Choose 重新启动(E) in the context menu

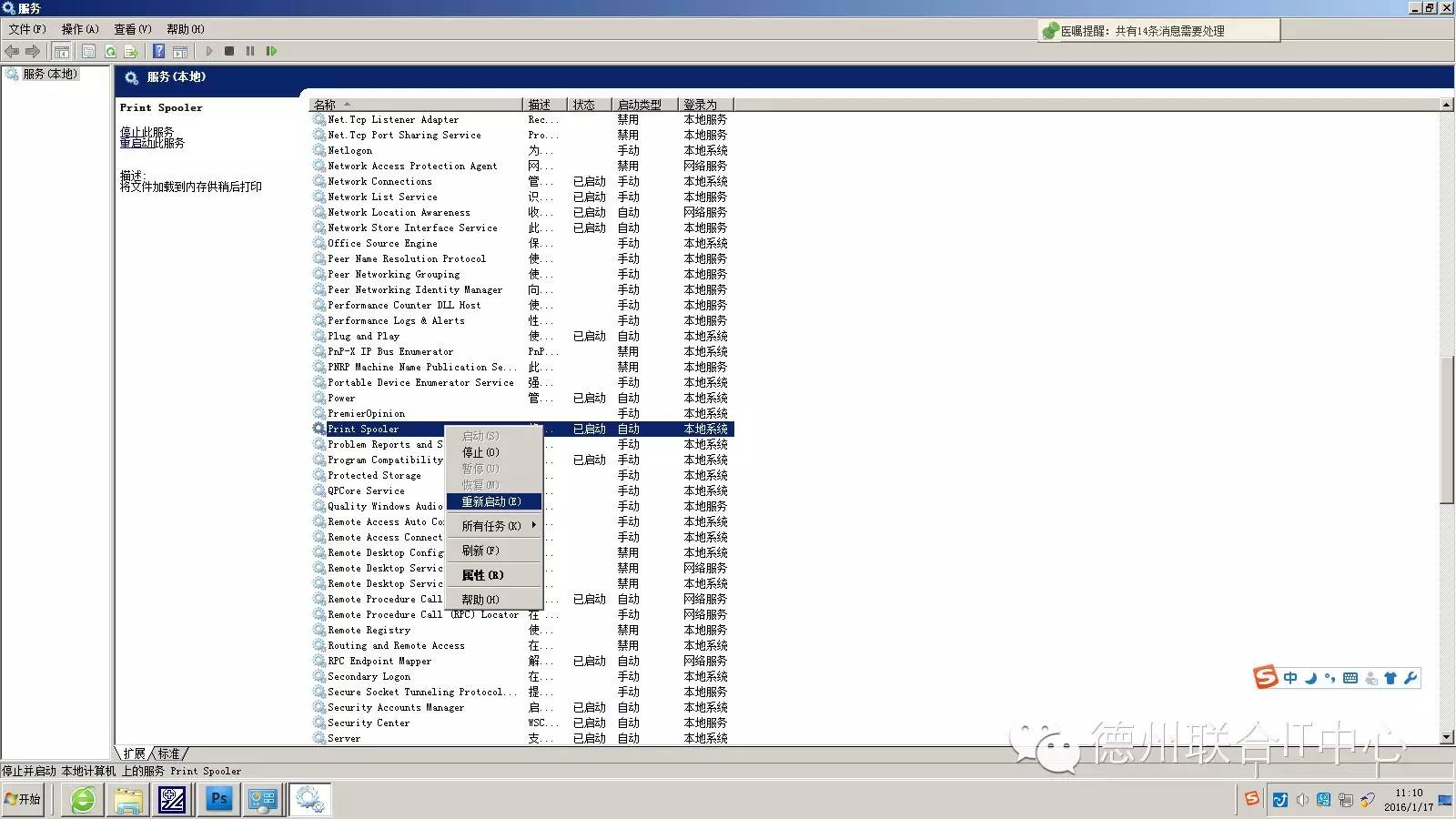[494, 501]
